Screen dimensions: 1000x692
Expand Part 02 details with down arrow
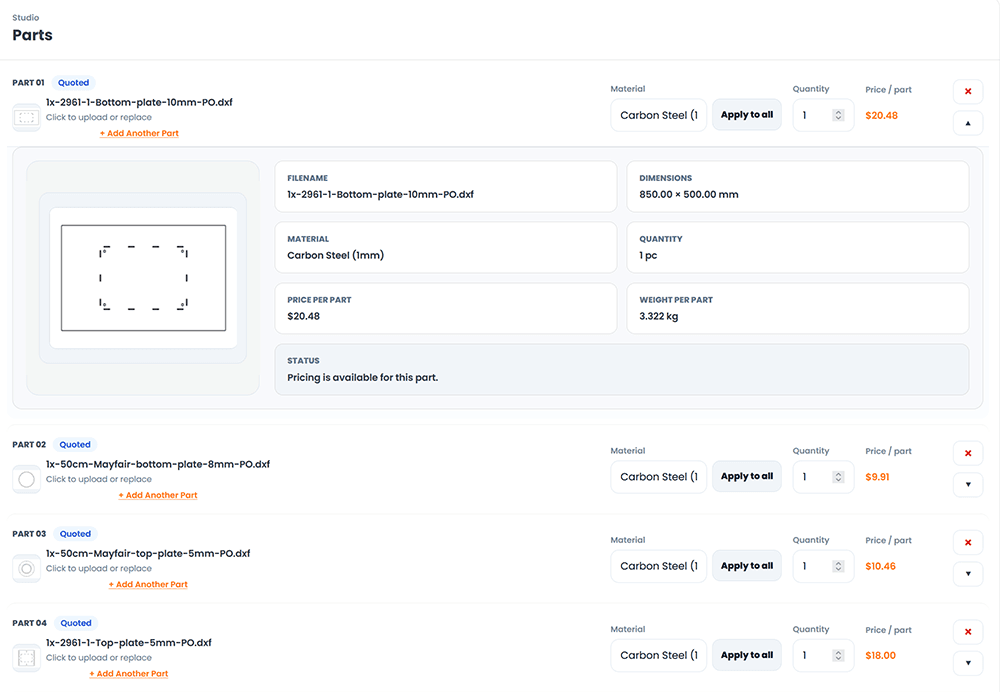click(x=967, y=485)
